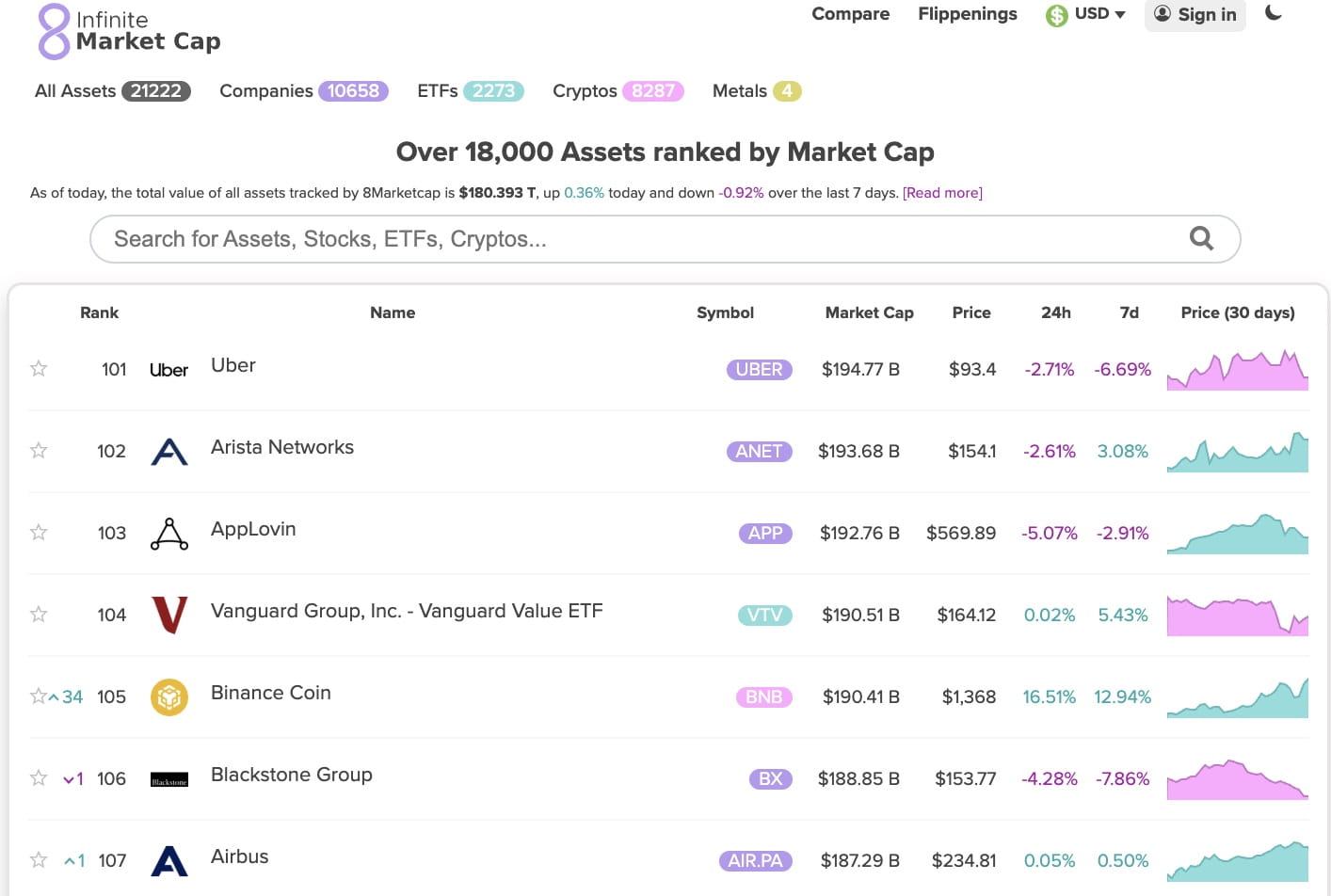Star Binance Coin as a favorite
This screenshot has height=896, width=1331.
tap(39, 696)
